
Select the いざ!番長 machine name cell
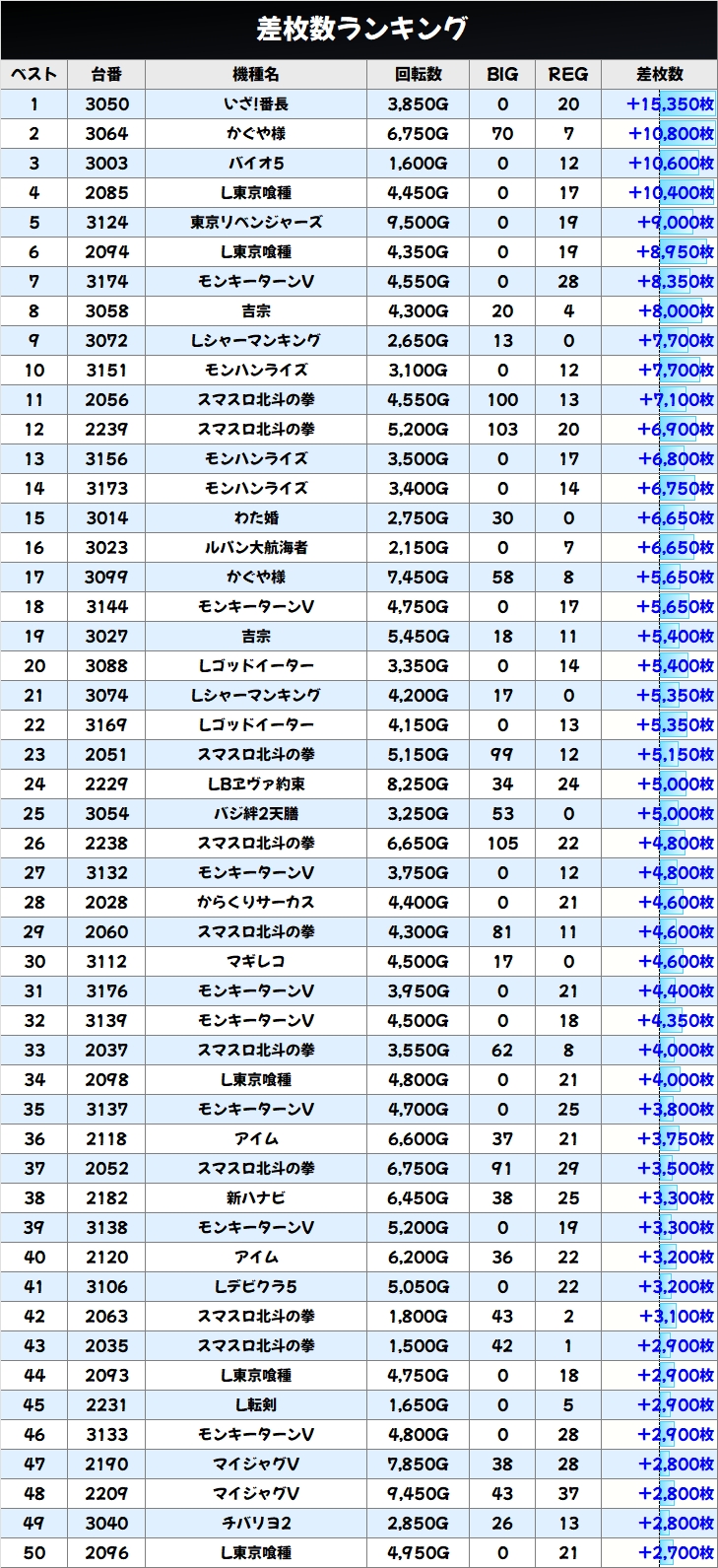click(256, 104)
